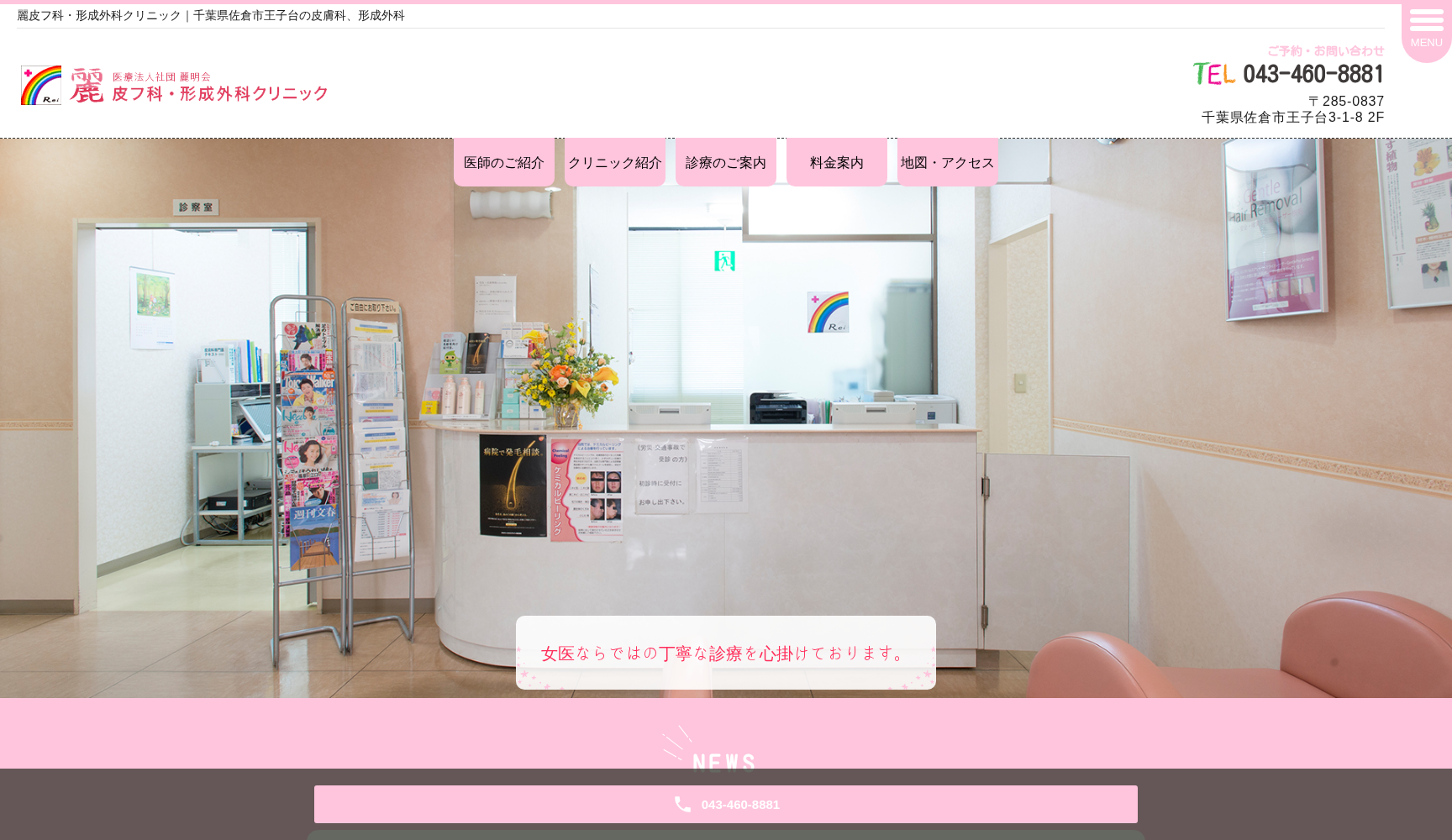Open the クリニック紹介 navigation item

[x=614, y=162]
